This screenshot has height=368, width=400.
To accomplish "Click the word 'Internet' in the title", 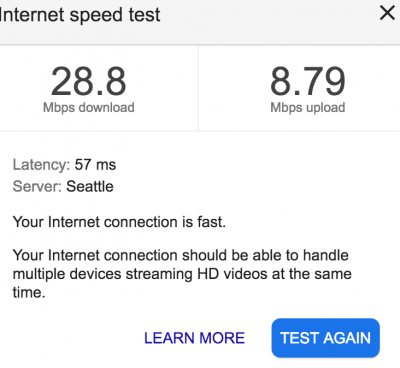I will coord(32,15).
